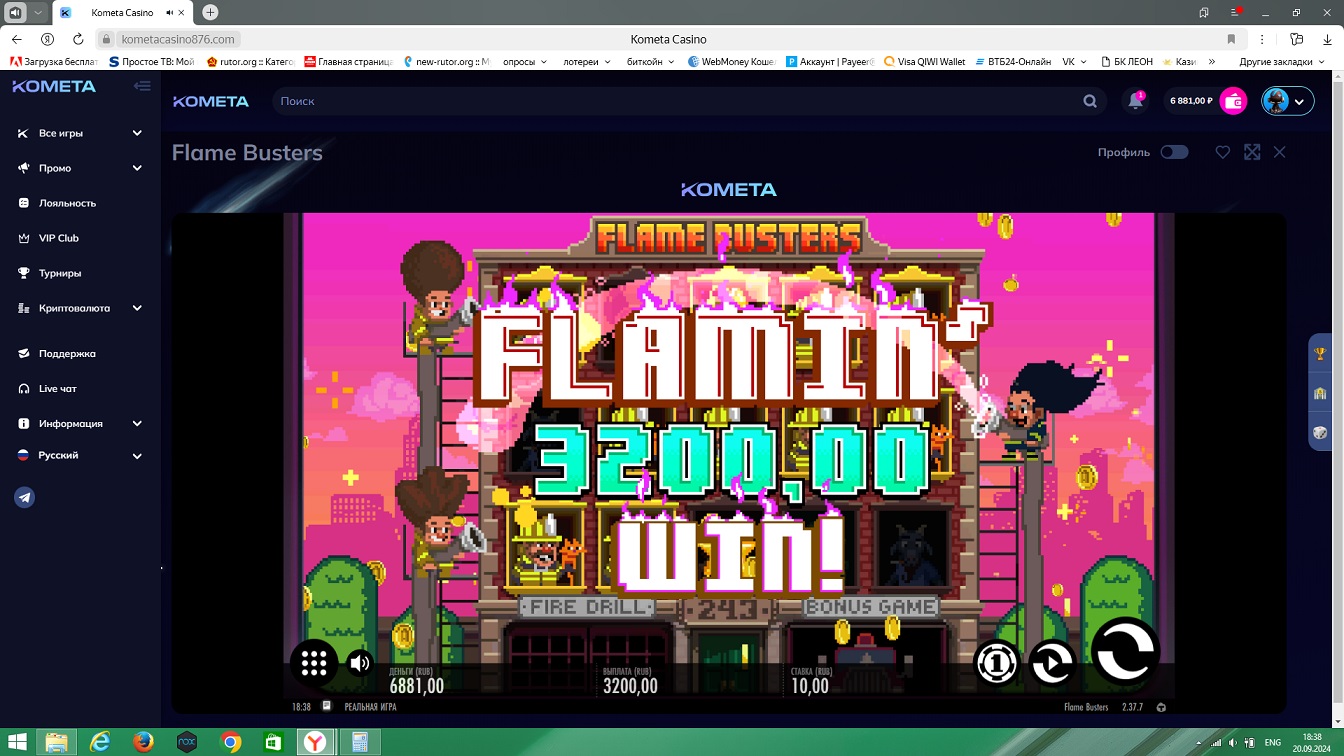
Task: Click the kometacasino876.com address bar
Action: tap(178, 39)
